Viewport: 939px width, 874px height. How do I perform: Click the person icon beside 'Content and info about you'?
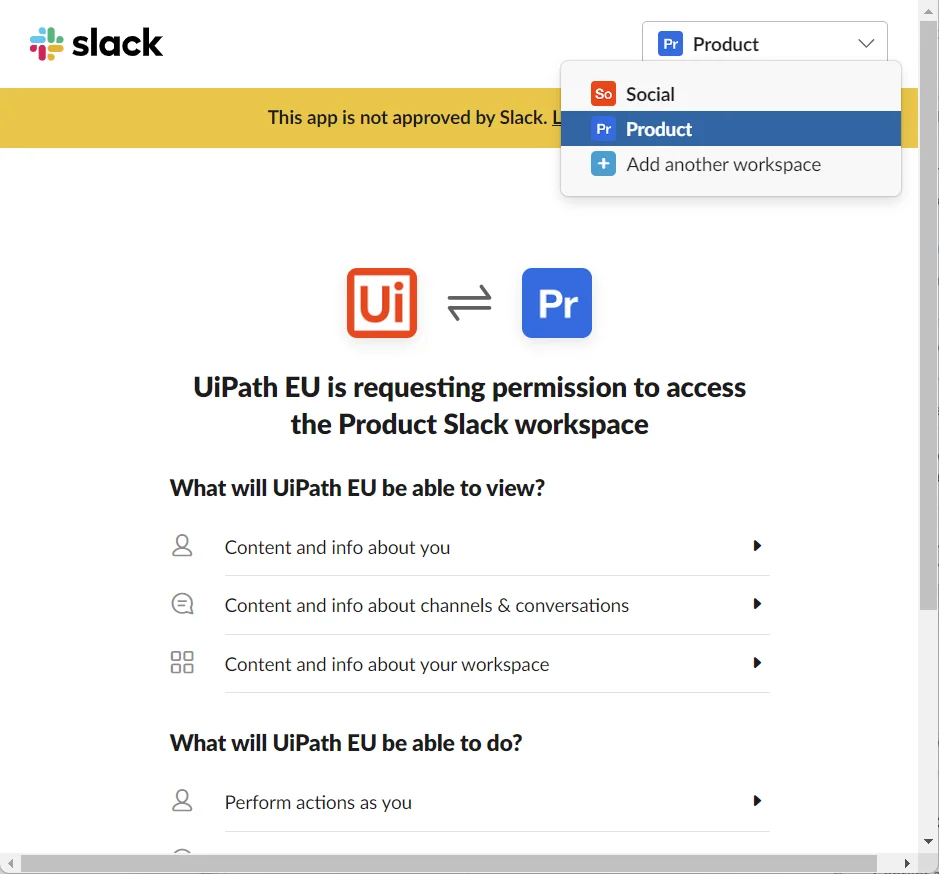coord(182,546)
